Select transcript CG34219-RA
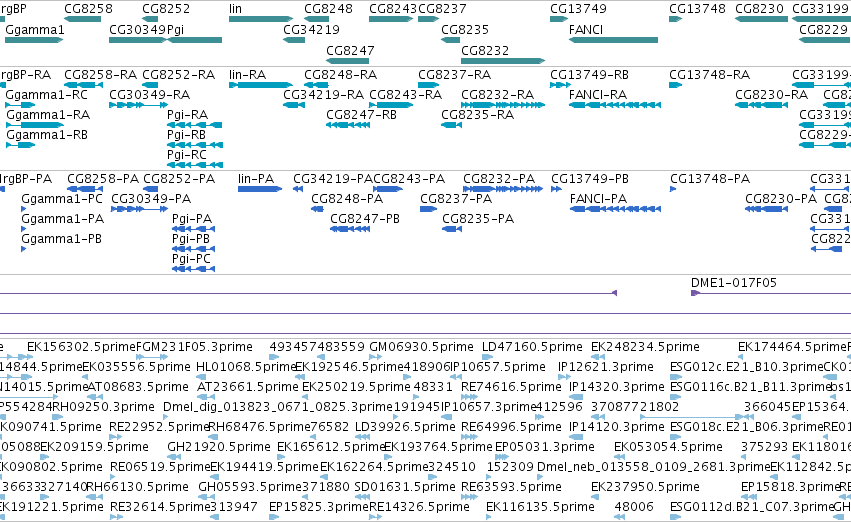This screenshot has height=522, width=851. click(323, 95)
